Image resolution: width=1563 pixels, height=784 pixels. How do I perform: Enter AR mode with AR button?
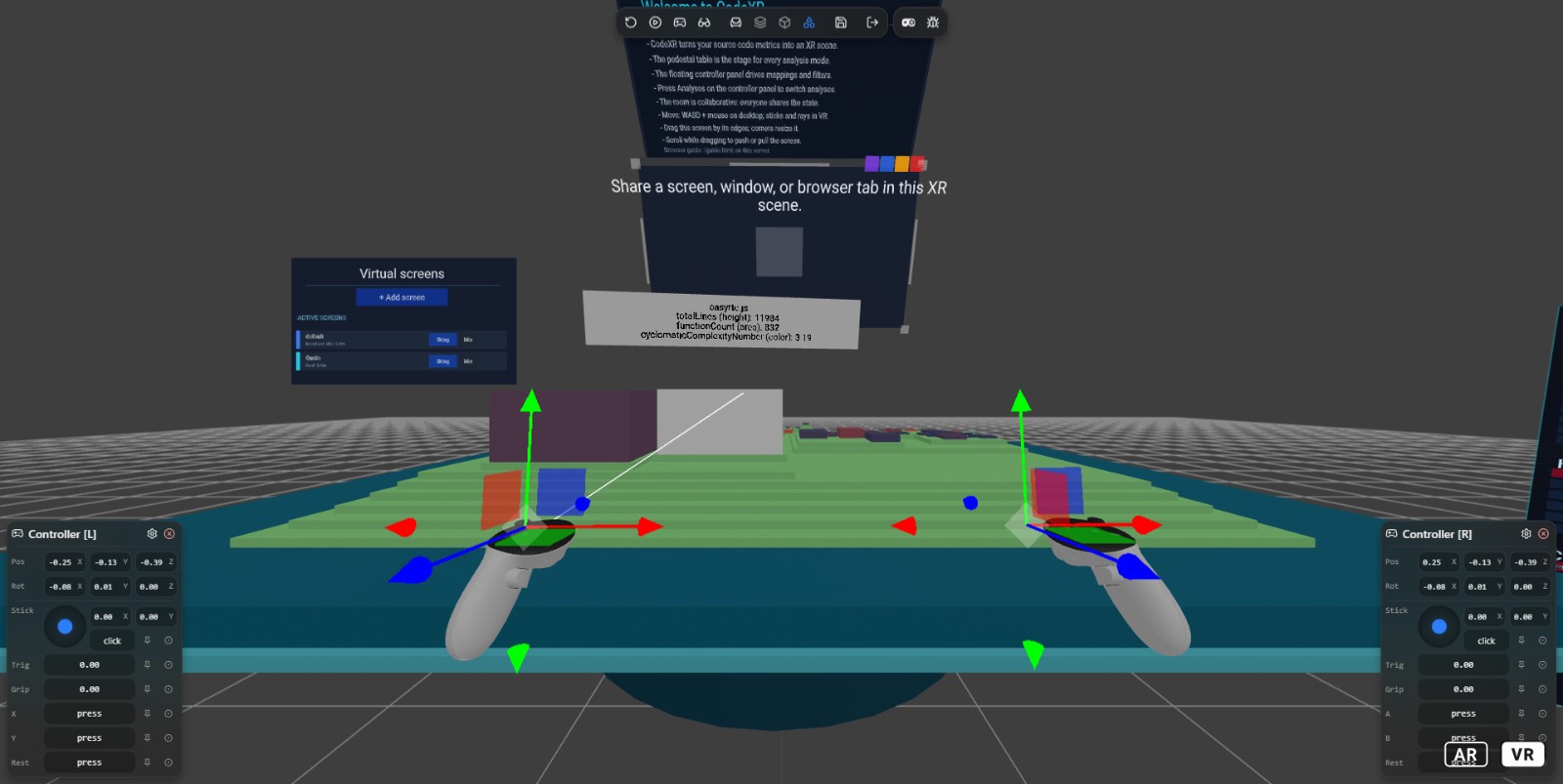click(x=1465, y=755)
